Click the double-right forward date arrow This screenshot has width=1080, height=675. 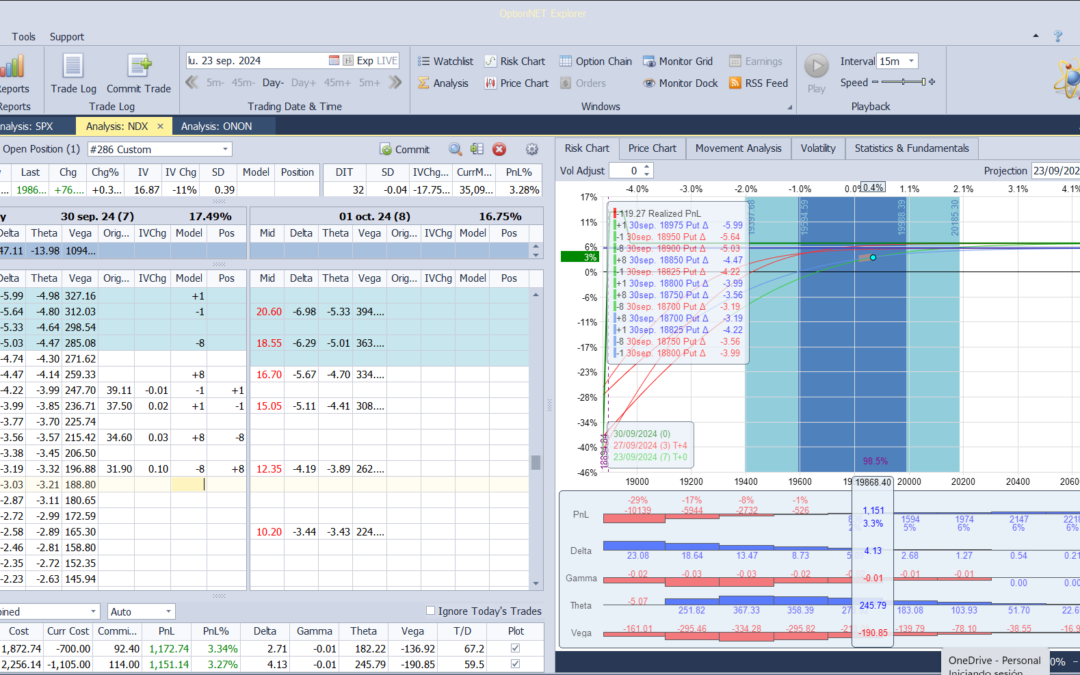(395, 83)
